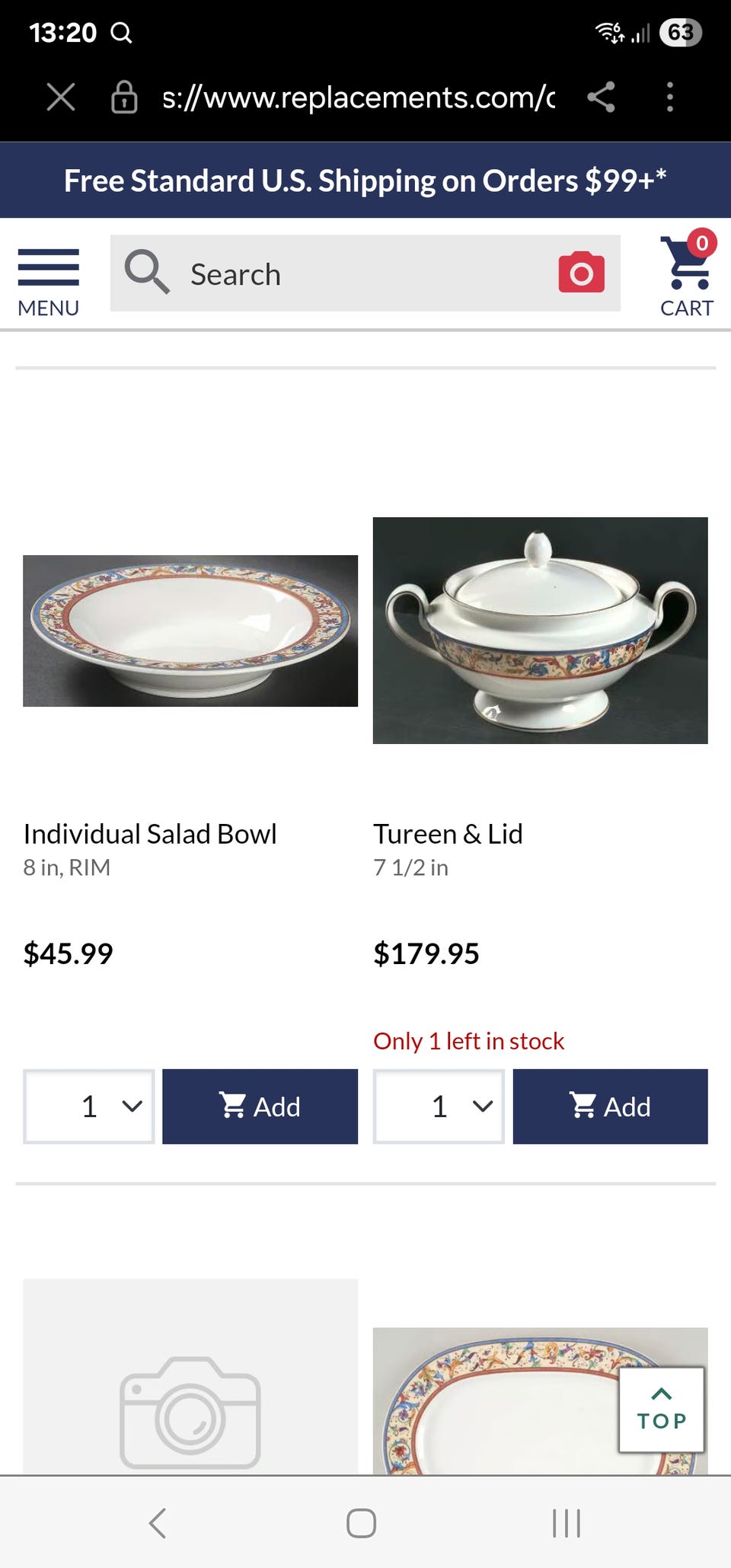Open the Tureen & Lid product image
This screenshot has height=1568, width=731.
pos(540,631)
